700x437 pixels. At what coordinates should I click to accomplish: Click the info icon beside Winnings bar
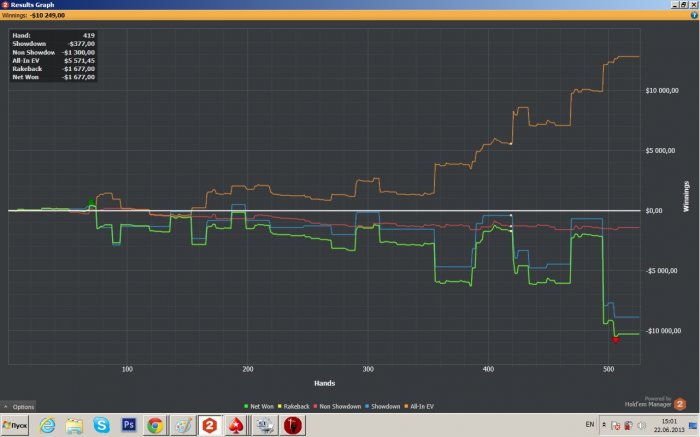pos(694,15)
